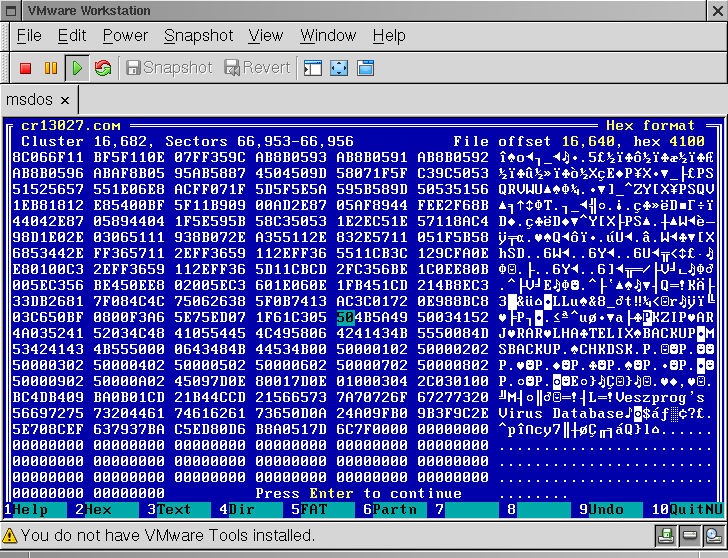Click the file offset value 16,640
The image size is (728, 558).
[x=588, y=141]
